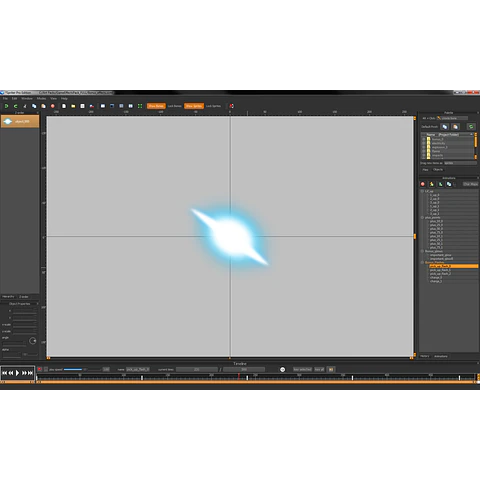Click the Play button in timeline
480x480 pixels.
pyautogui.click(x=17, y=373)
